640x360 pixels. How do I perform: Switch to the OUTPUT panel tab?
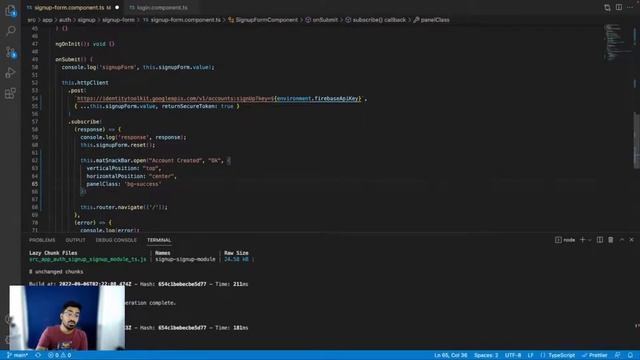76,240
